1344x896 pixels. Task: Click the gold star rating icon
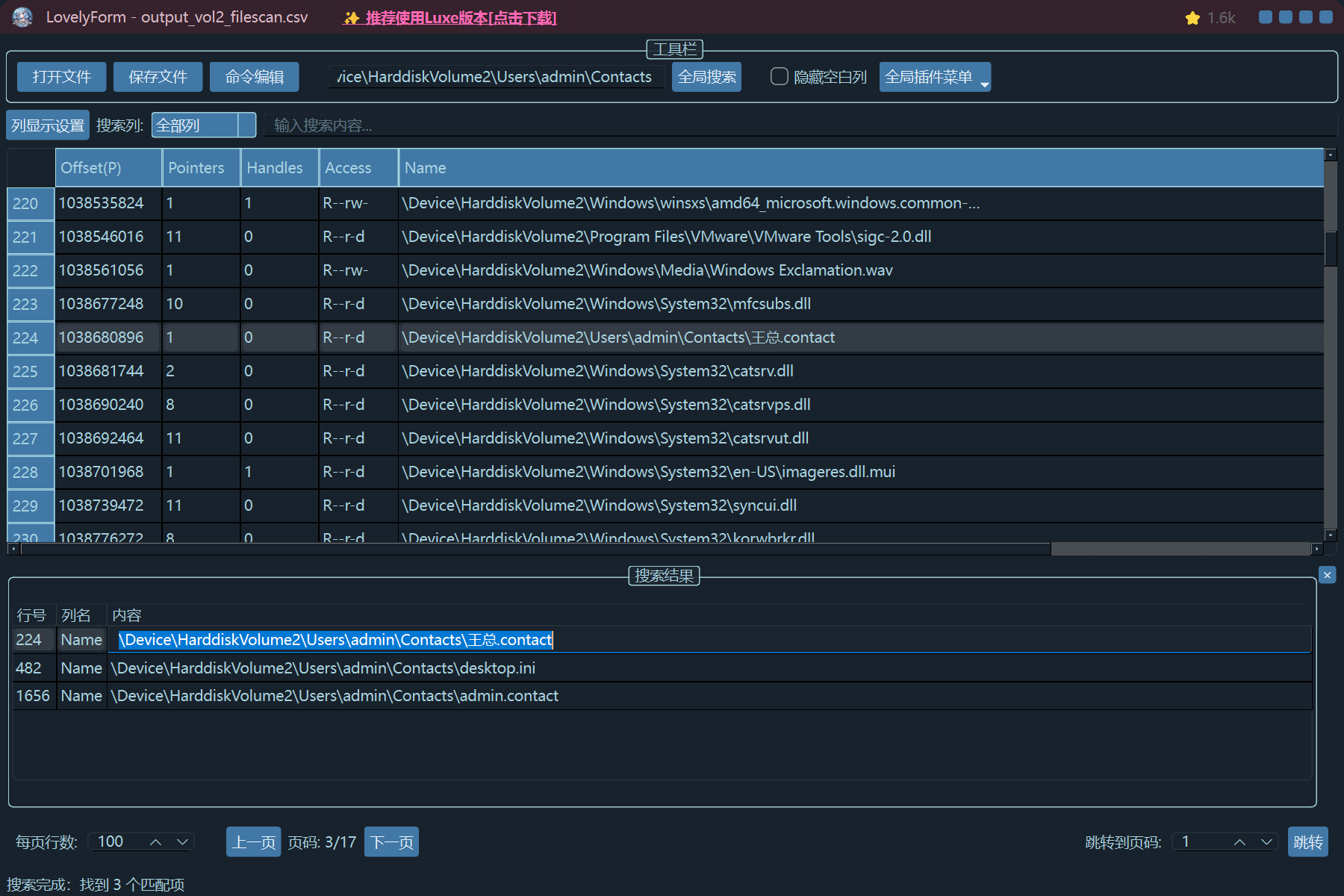[1192, 18]
